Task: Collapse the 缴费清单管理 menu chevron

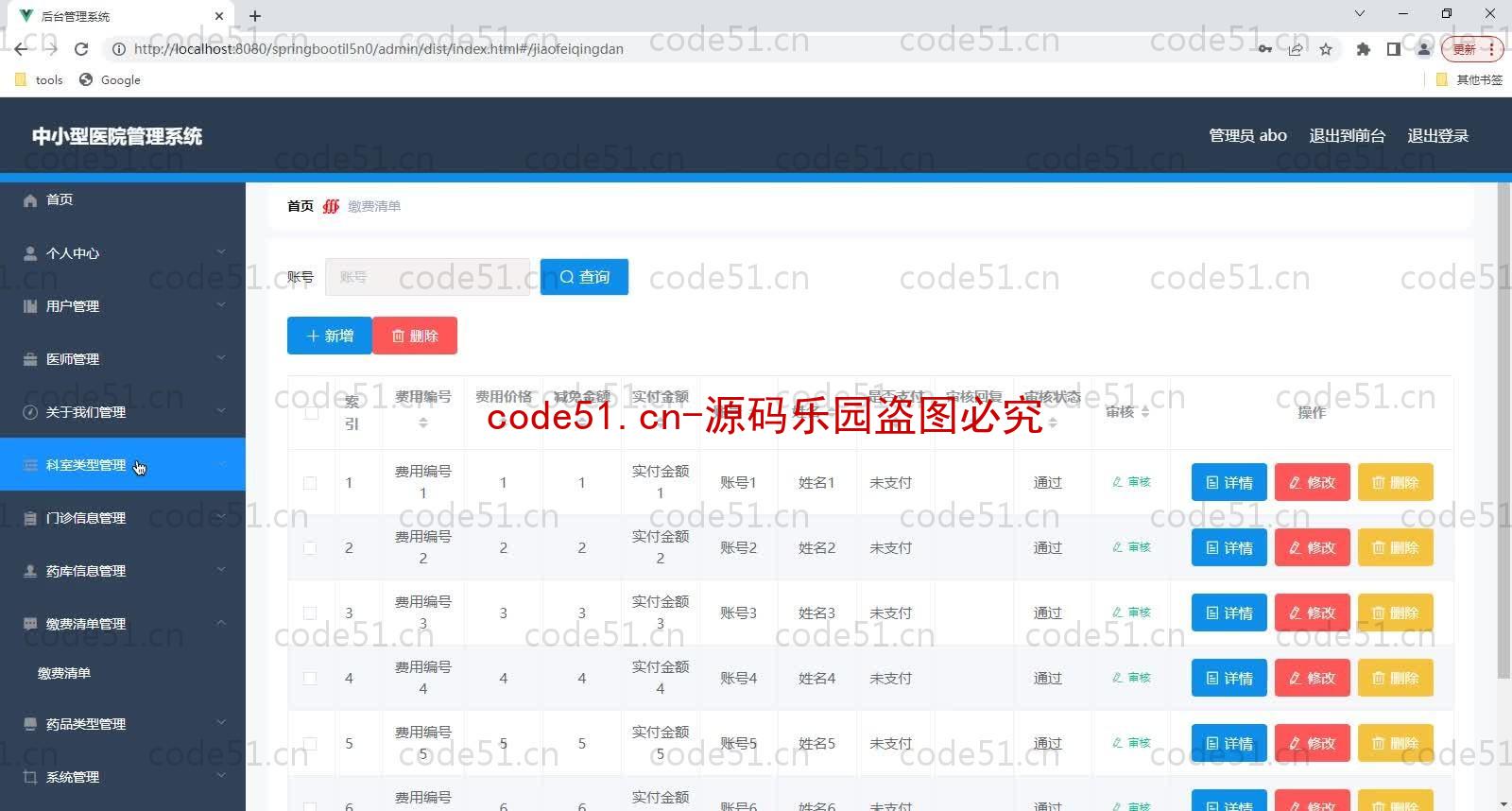Action: pyautogui.click(x=221, y=623)
